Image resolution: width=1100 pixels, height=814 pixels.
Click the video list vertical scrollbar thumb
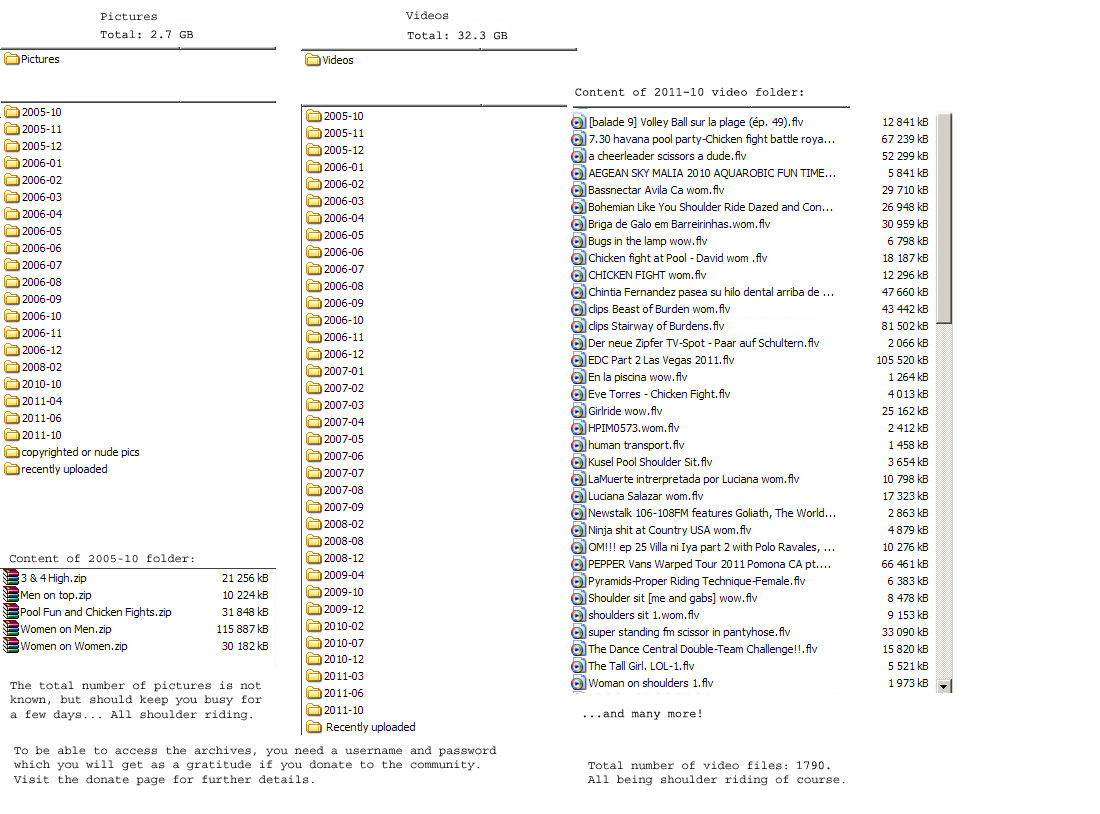click(944, 219)
